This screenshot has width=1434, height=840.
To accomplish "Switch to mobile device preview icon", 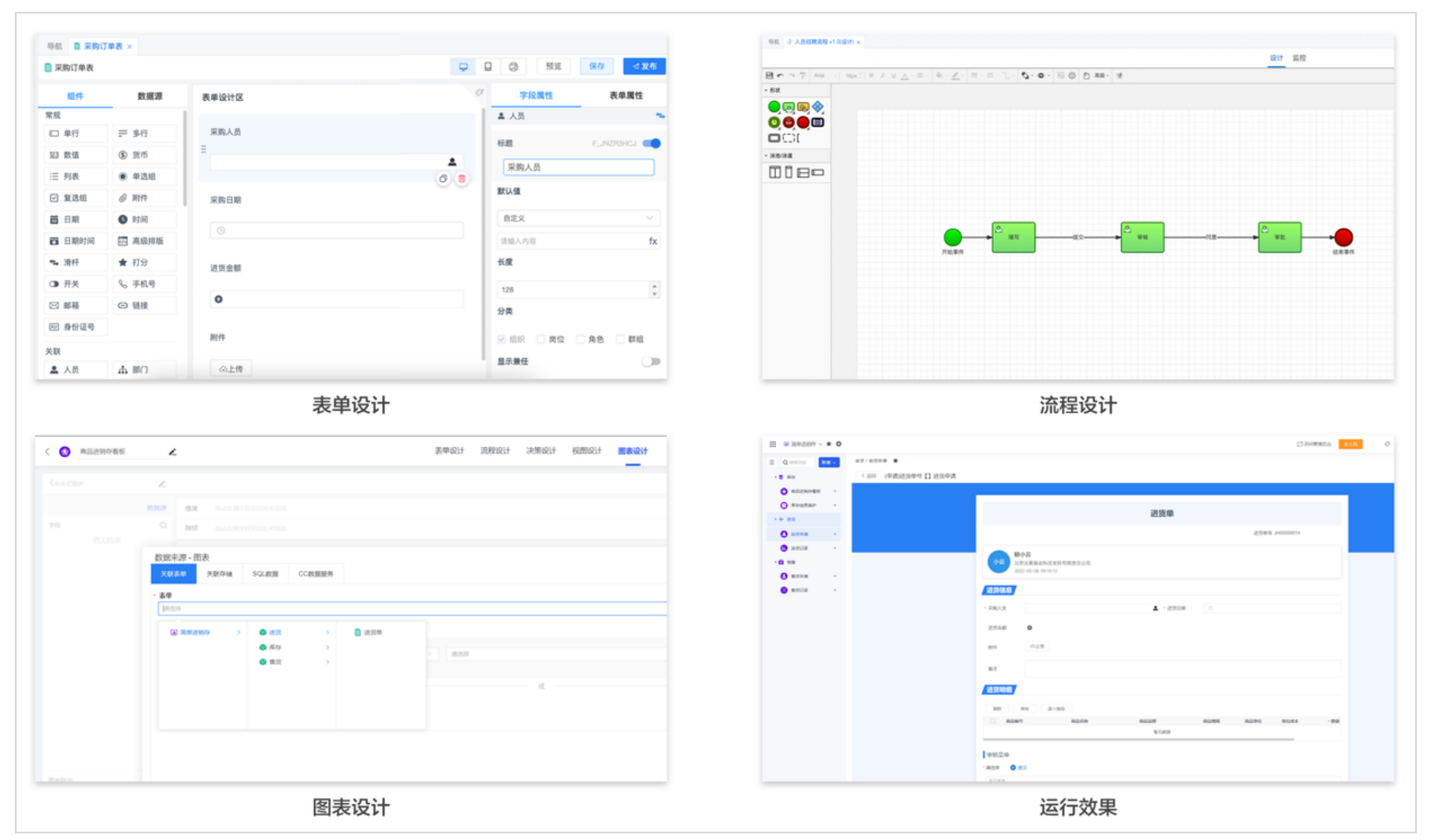I will tap(488, 66).
